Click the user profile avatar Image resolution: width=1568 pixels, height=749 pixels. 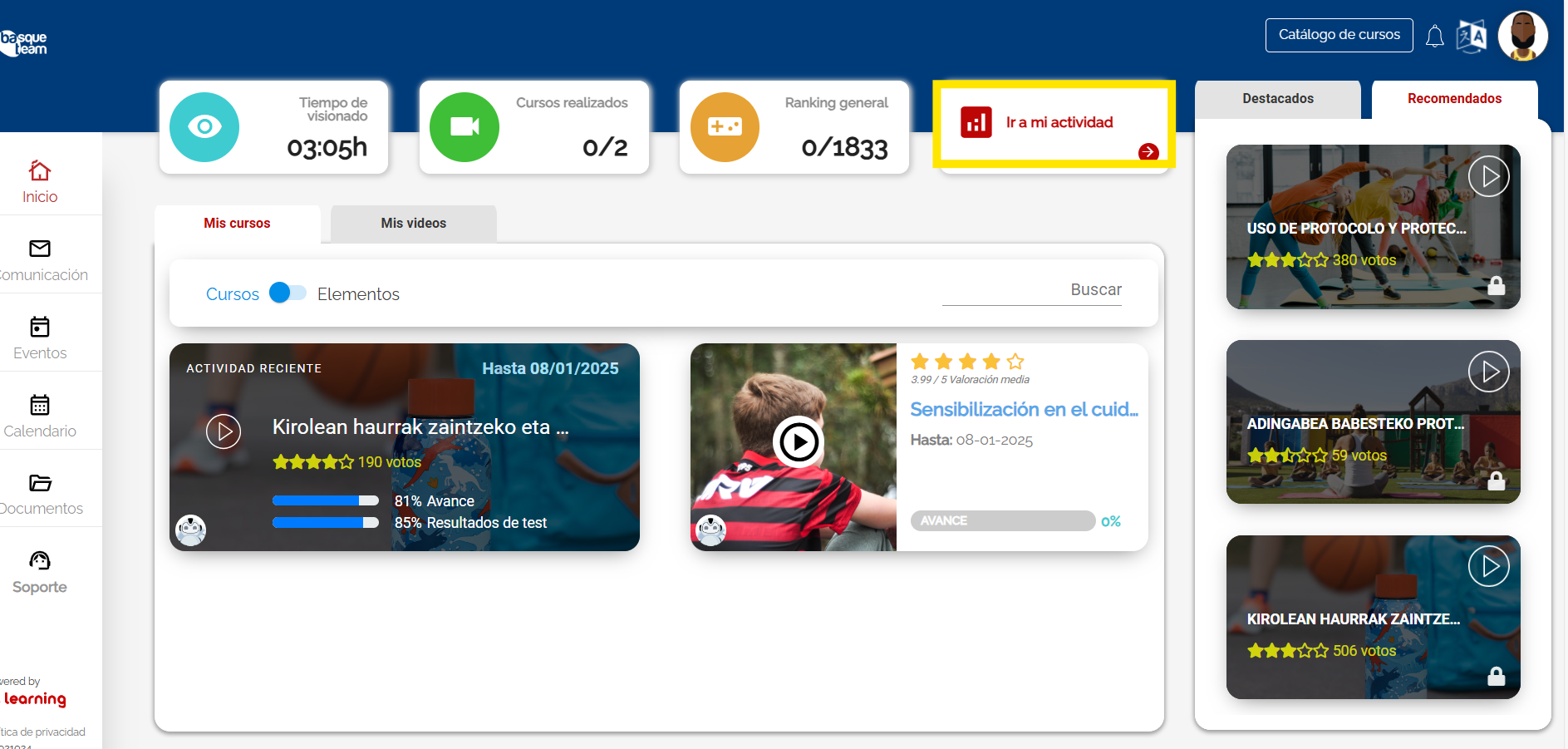[1522, 36]
